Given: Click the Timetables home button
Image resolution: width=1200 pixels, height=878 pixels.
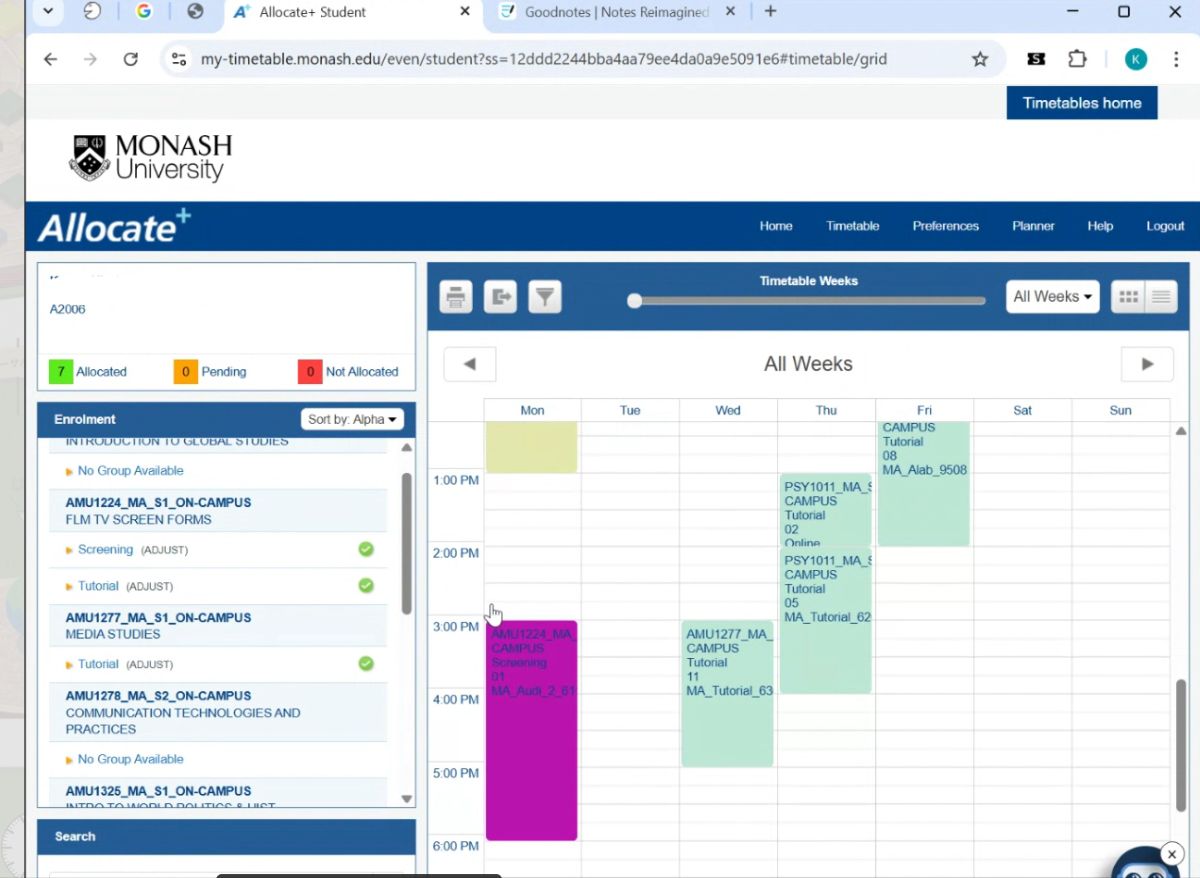Looking at the screenshot, I should [x=1081, y=103].
